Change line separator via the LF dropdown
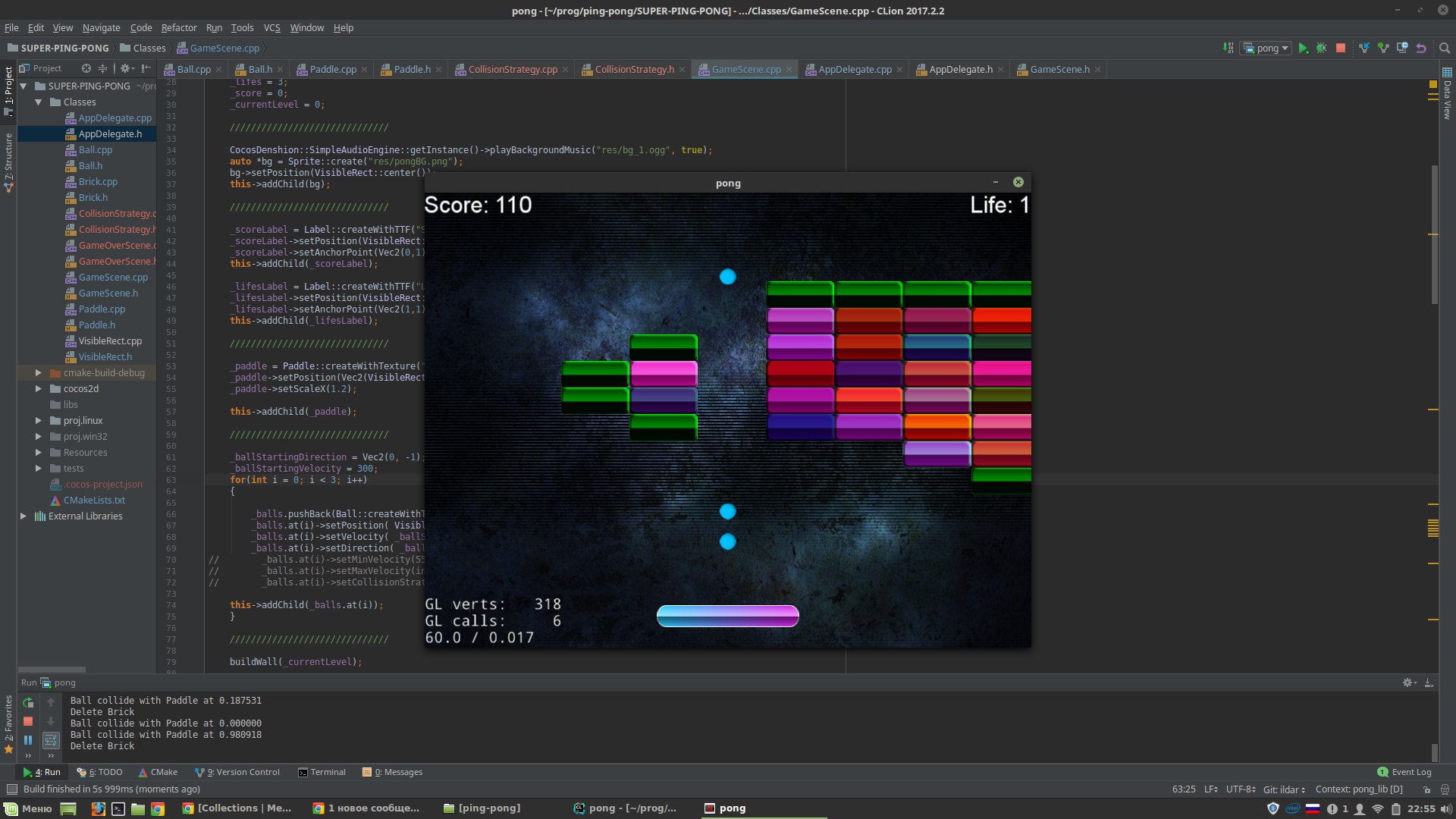This screenshot has height=819, width=1456. tap(1211, 789)
